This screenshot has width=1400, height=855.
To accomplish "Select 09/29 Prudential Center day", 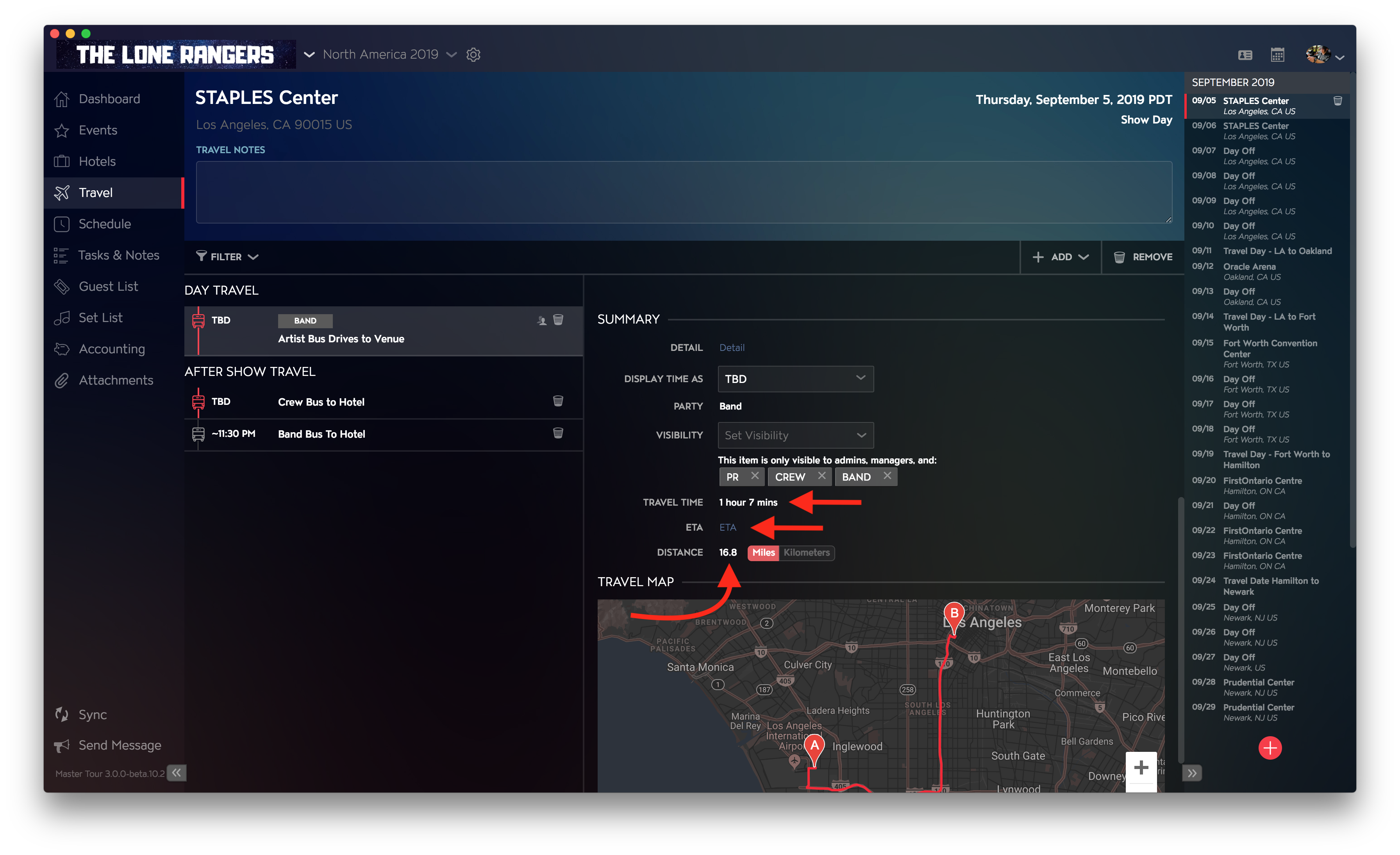I will [1268, 713].
